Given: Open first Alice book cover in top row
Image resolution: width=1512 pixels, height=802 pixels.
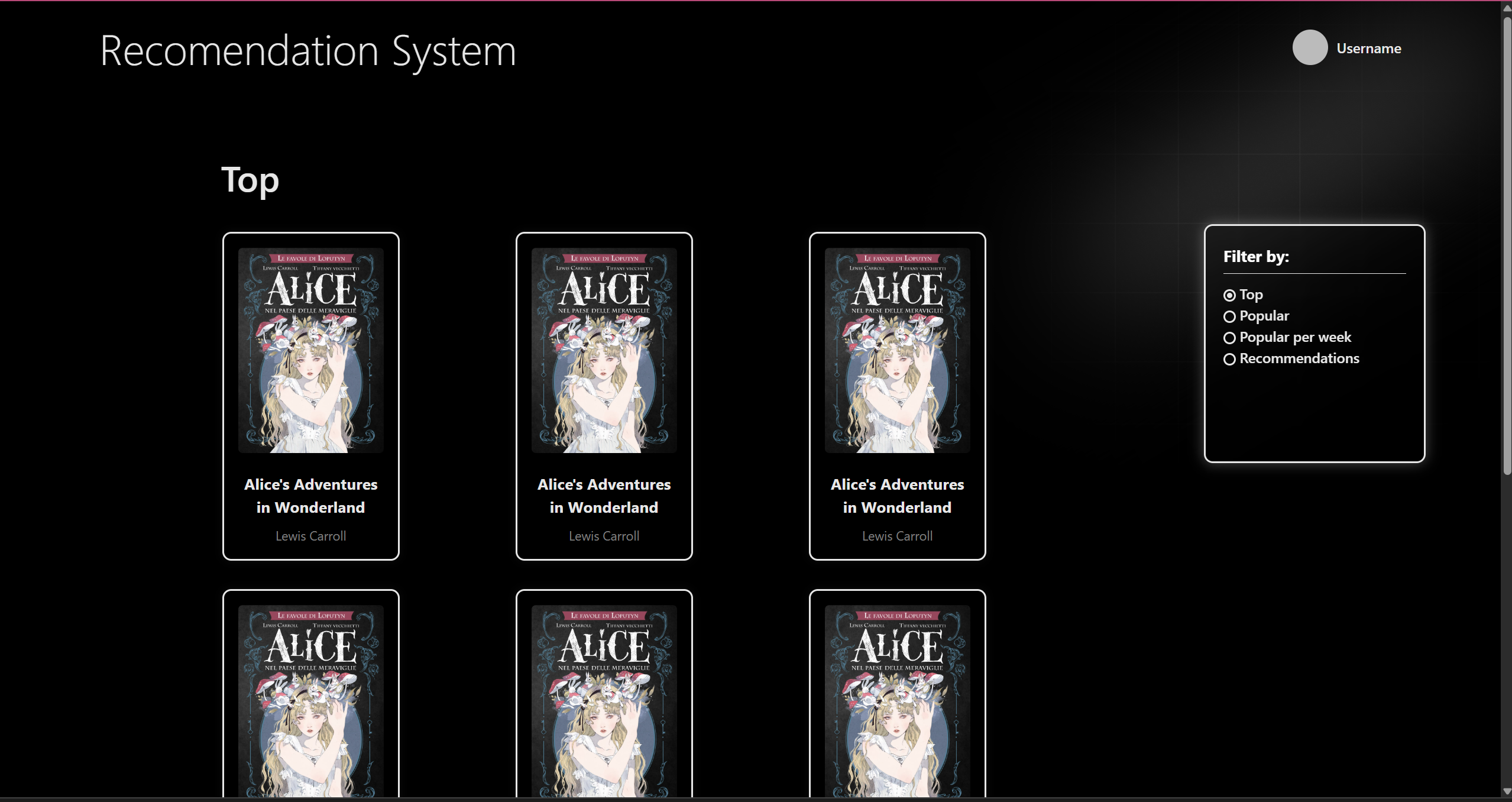Looking at the screenshot, I should pos(310,350).
